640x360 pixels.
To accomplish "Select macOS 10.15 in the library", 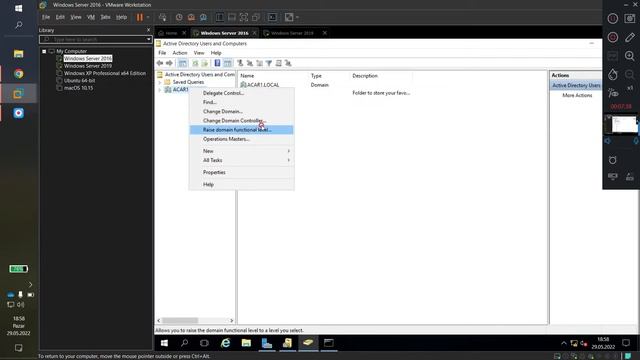I will 78,88.
